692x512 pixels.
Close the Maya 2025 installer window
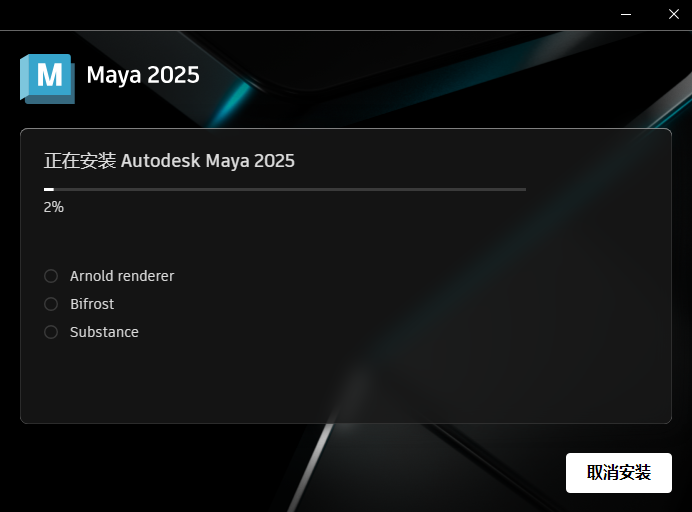click(x=673, y=15)
